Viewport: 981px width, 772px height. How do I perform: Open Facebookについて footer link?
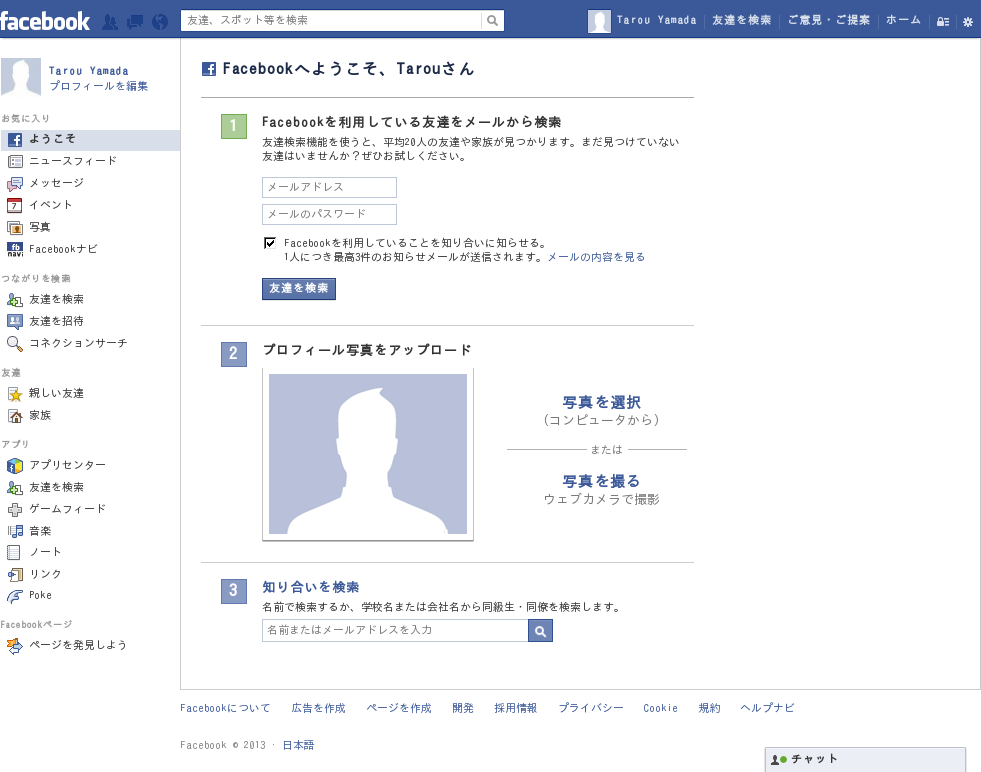225,708
